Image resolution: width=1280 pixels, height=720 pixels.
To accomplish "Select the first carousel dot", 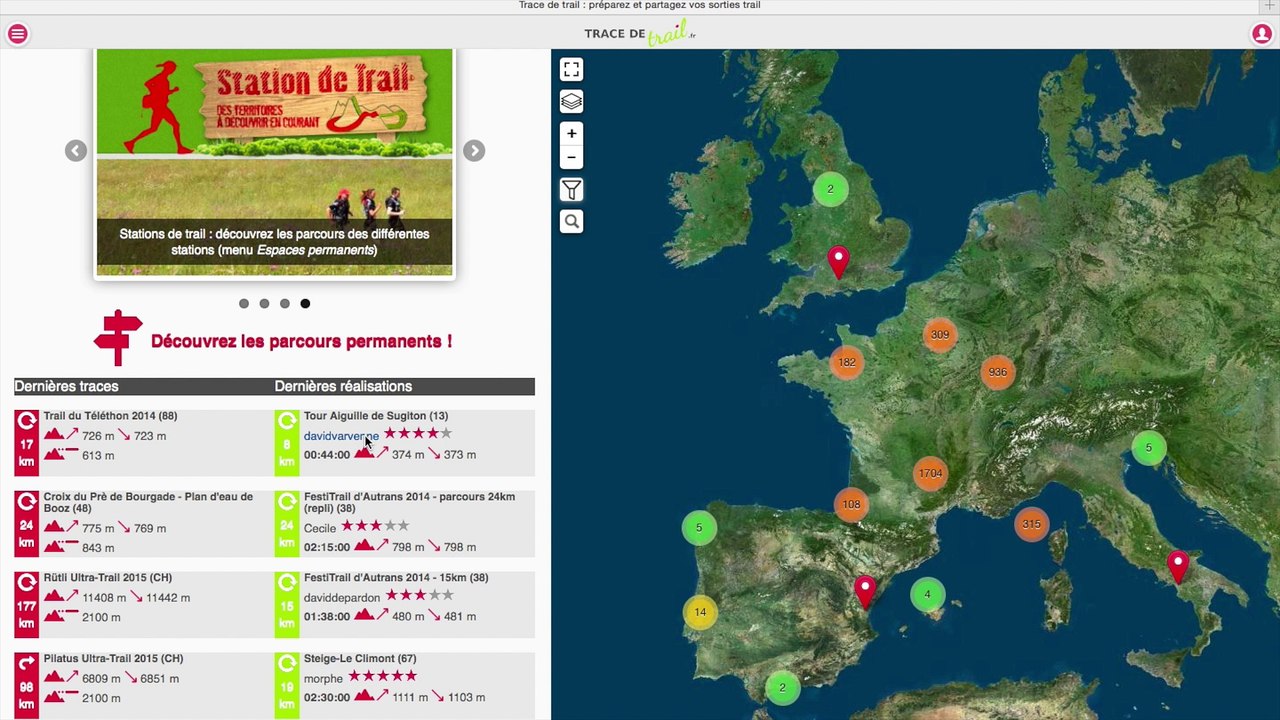I will coord(244,303).
